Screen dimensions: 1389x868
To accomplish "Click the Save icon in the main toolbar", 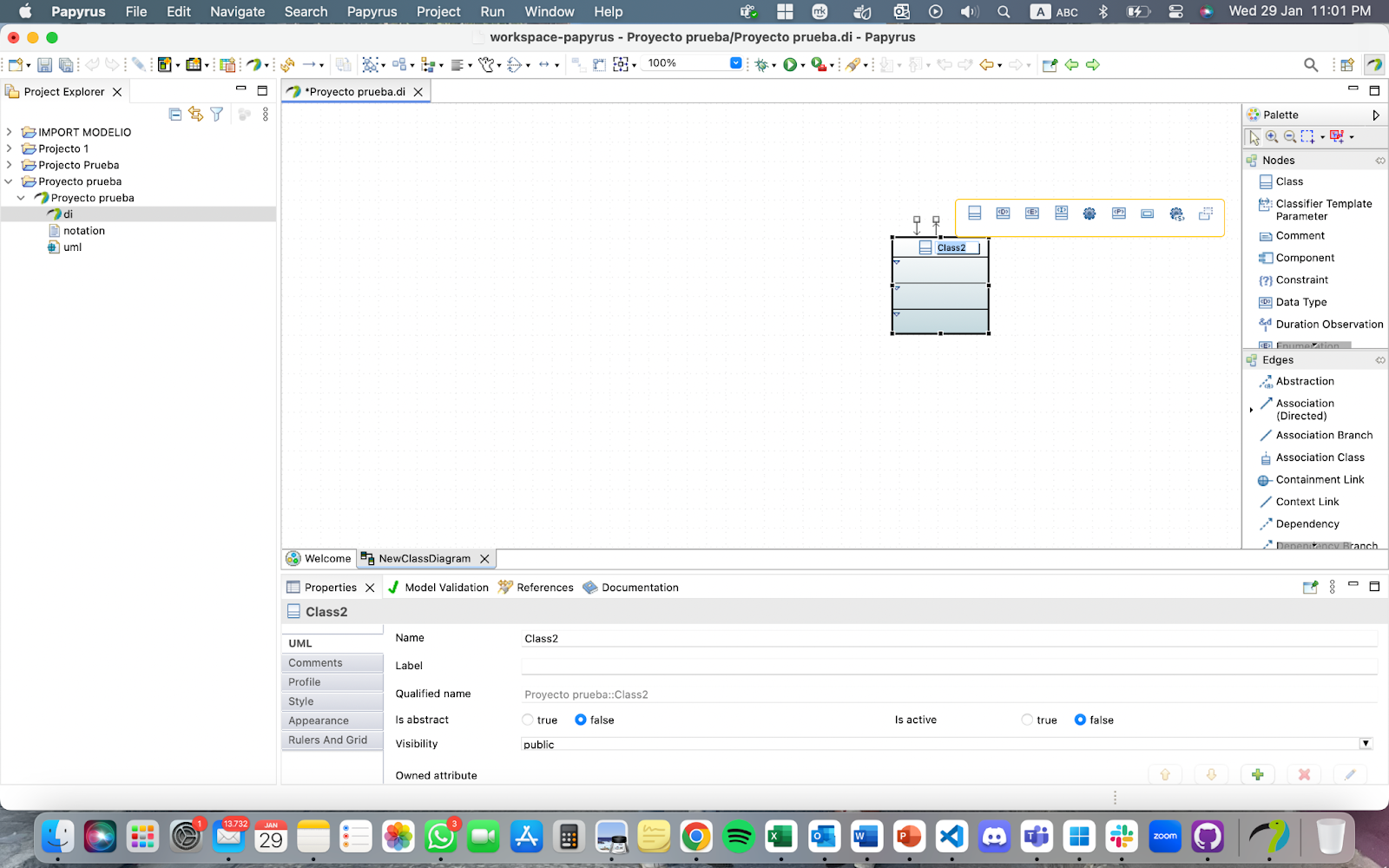I will (x=44, y=65).
